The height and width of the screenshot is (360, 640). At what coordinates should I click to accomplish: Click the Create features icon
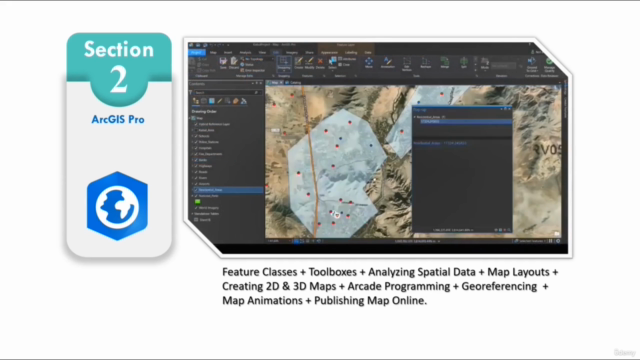(299, 61)
